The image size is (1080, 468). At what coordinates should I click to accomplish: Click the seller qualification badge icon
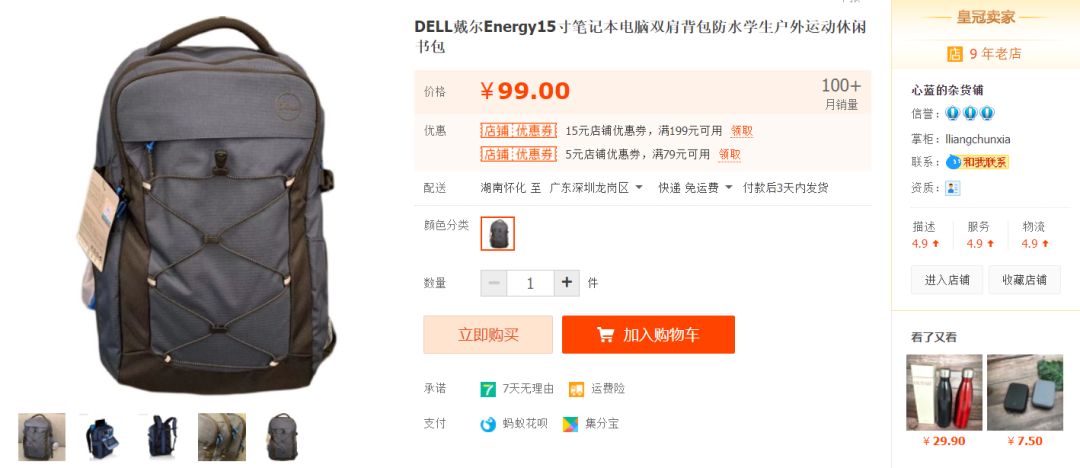(x=953, y=188)
